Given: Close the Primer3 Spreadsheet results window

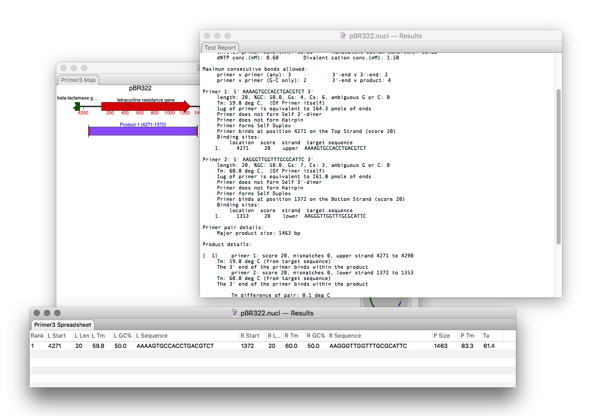Looking at the screenshot, I should pos(38,313).
